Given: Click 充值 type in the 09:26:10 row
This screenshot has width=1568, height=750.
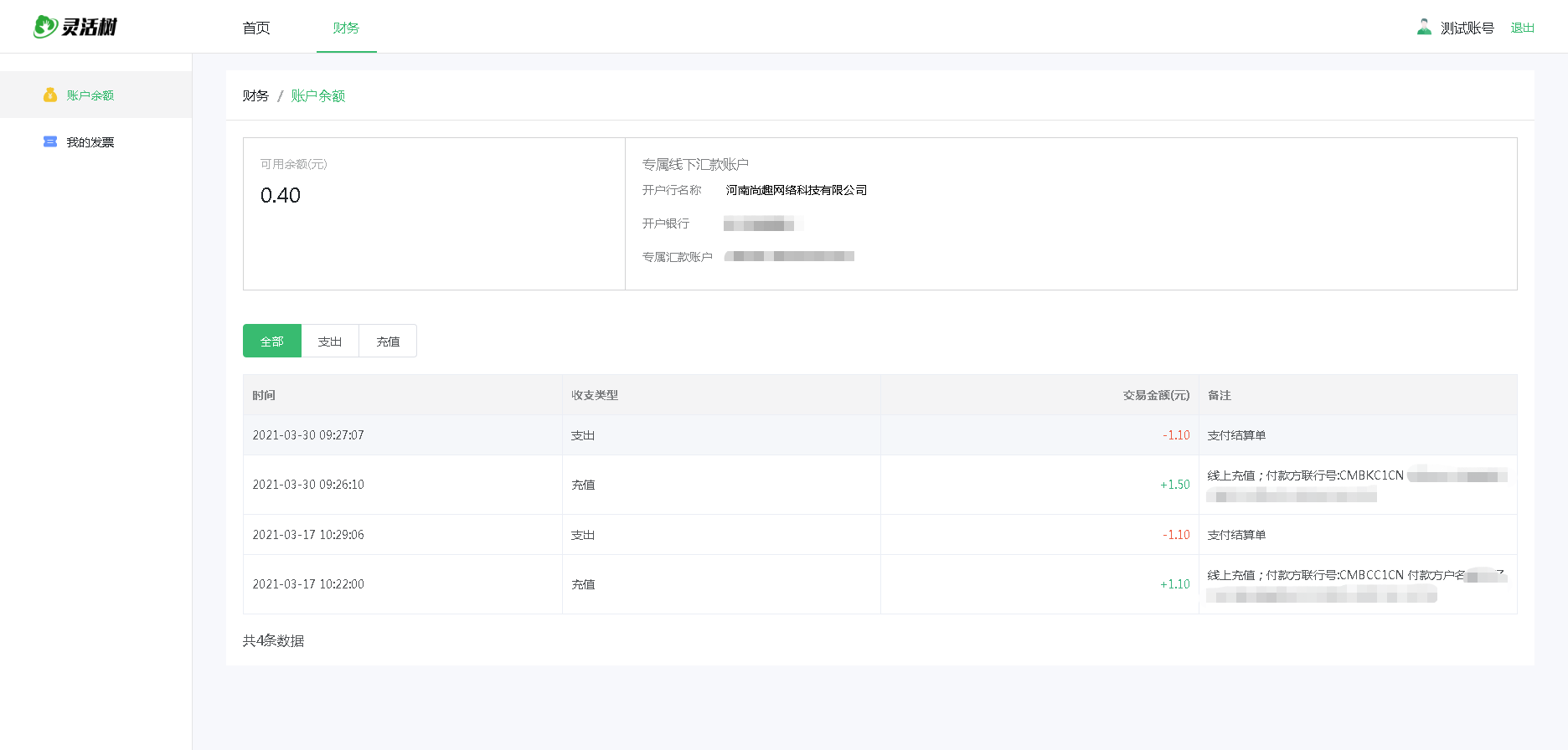Looking at the screenshot, I should pos(583,485).
